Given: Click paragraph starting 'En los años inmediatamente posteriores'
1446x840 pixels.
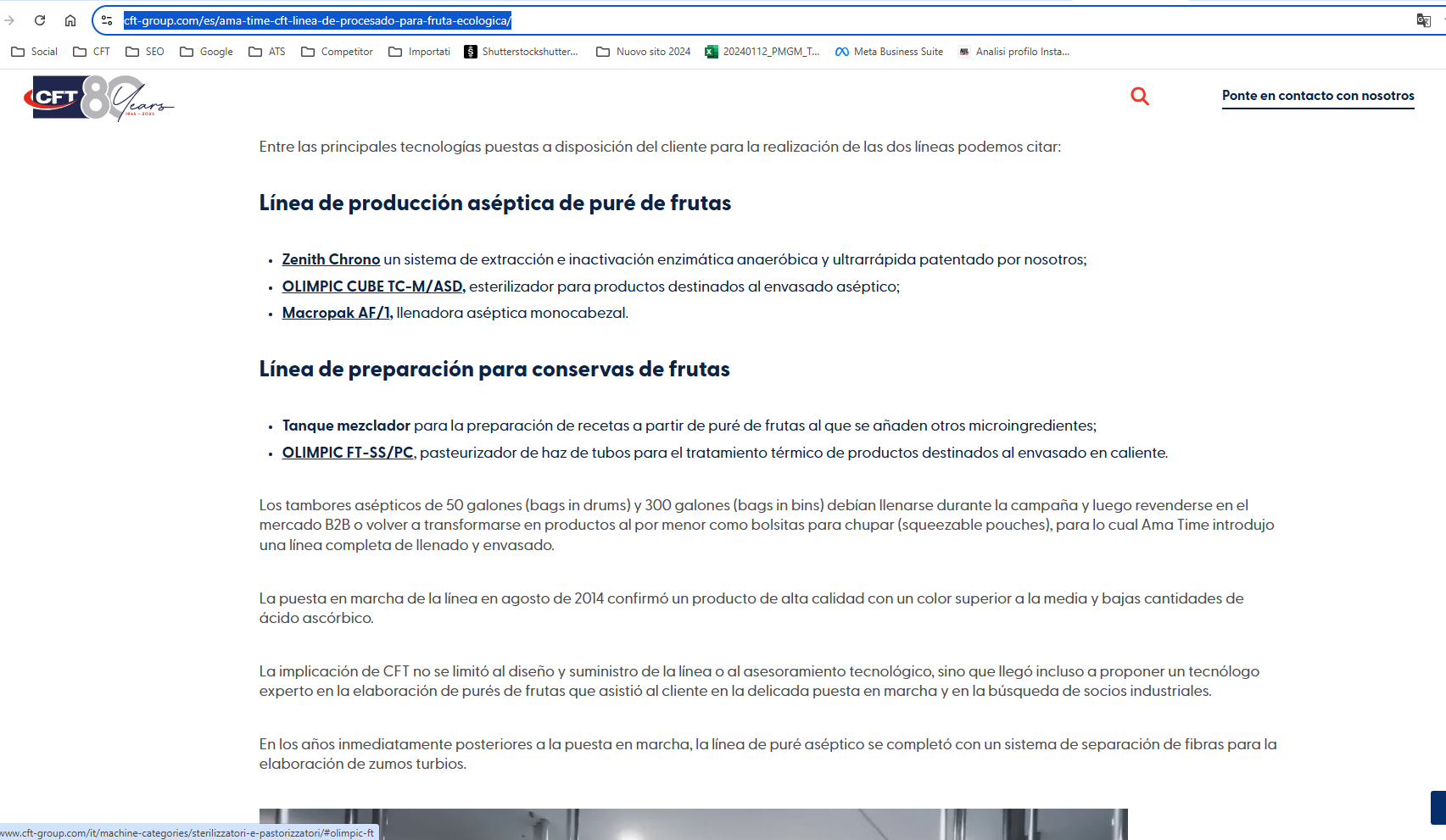Looking at the screenshot, I should coord(768,754).
